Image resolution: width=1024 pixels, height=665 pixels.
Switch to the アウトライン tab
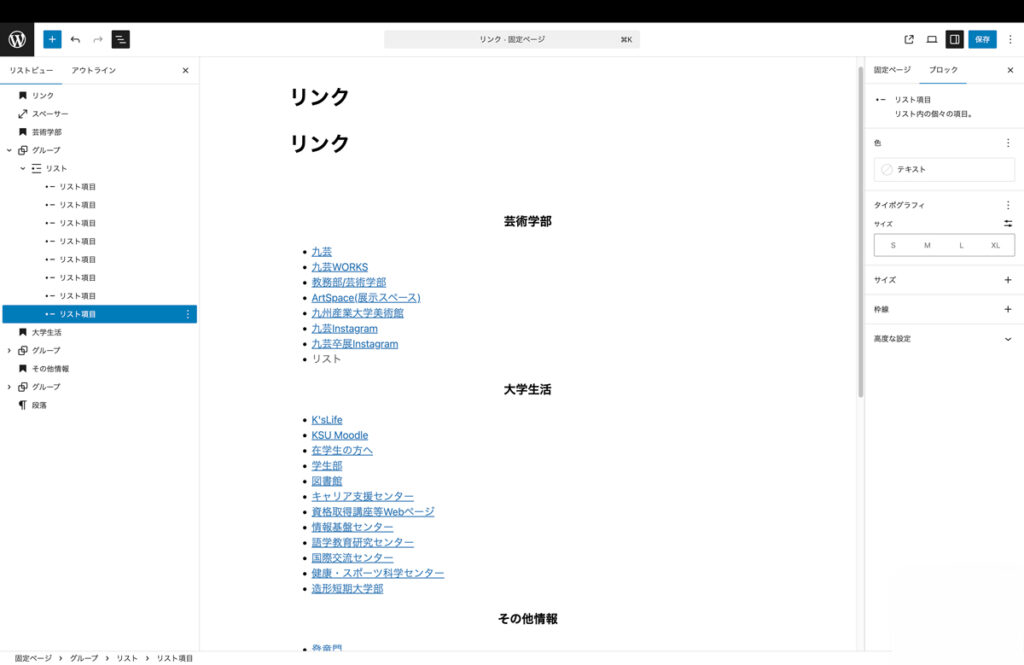[93, 71]
